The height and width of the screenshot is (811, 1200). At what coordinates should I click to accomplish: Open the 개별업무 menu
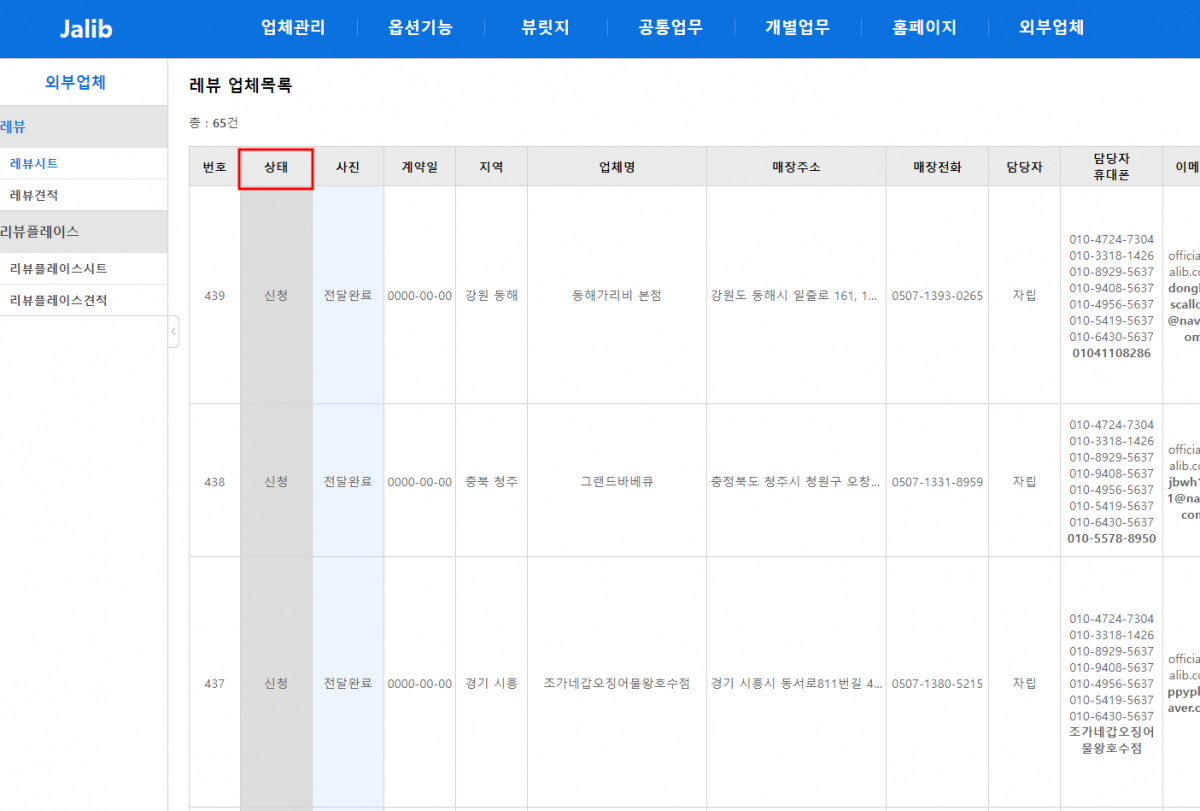(797, 28)
